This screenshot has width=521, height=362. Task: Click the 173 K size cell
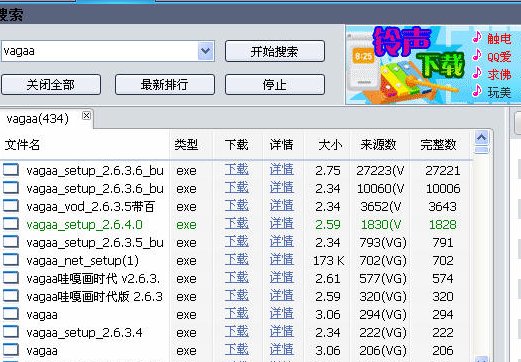pos(329,261)
